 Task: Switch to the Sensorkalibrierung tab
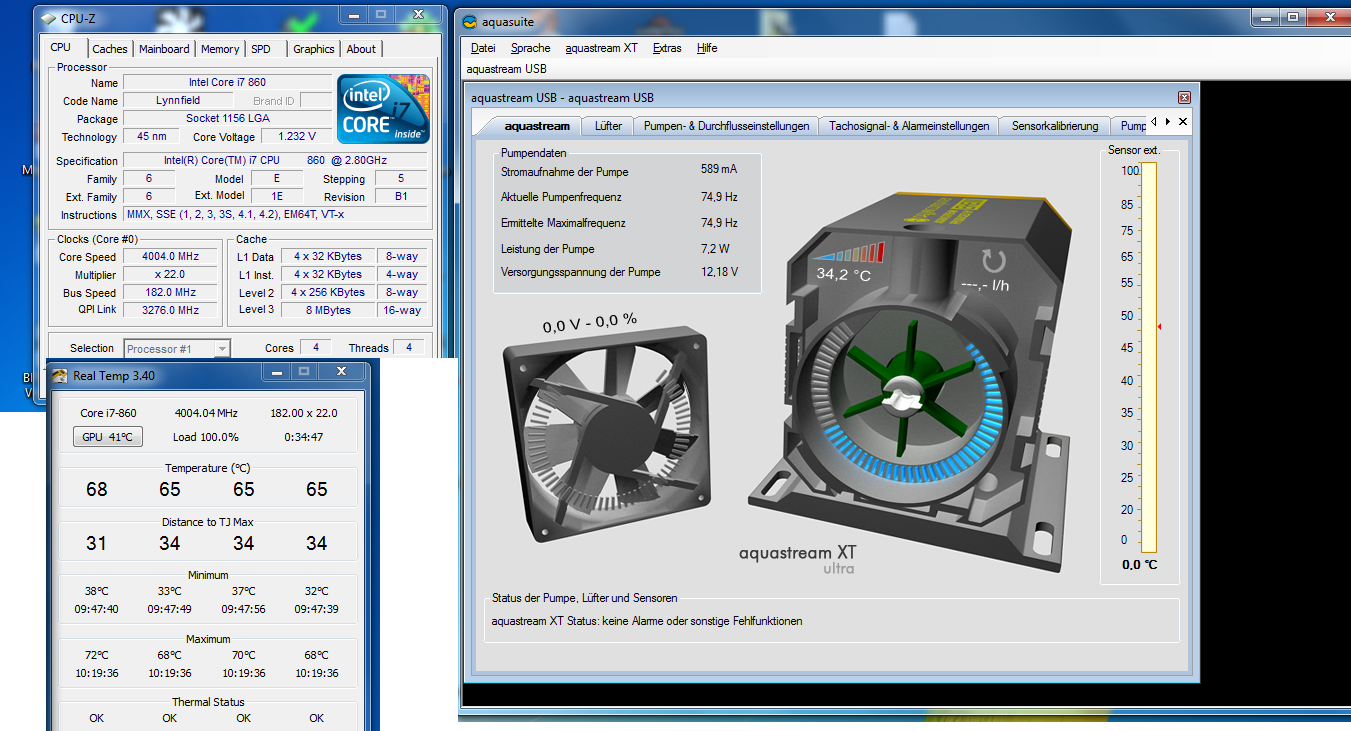click(x=1054, y=126)
